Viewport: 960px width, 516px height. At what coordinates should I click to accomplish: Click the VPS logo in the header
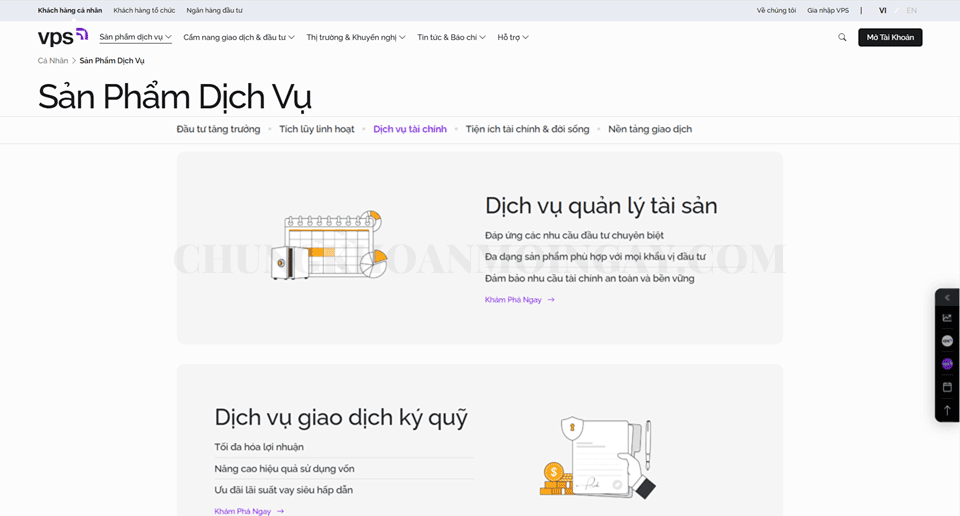pos(62,37)
